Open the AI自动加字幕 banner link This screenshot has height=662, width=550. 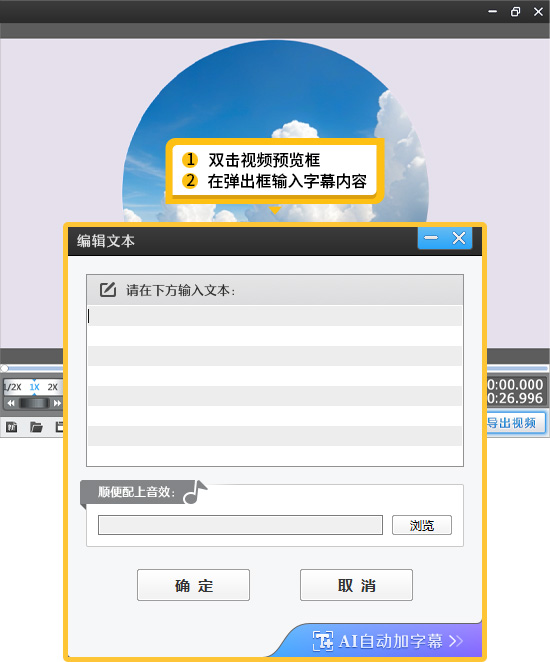387,641
